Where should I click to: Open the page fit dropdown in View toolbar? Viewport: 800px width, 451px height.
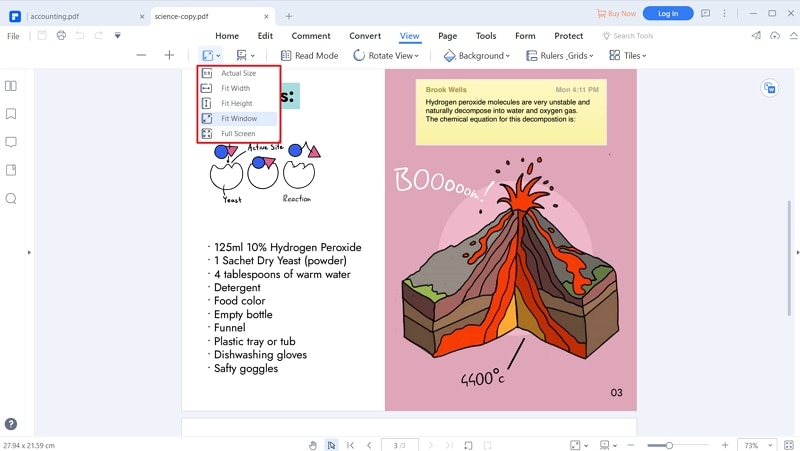211,56
